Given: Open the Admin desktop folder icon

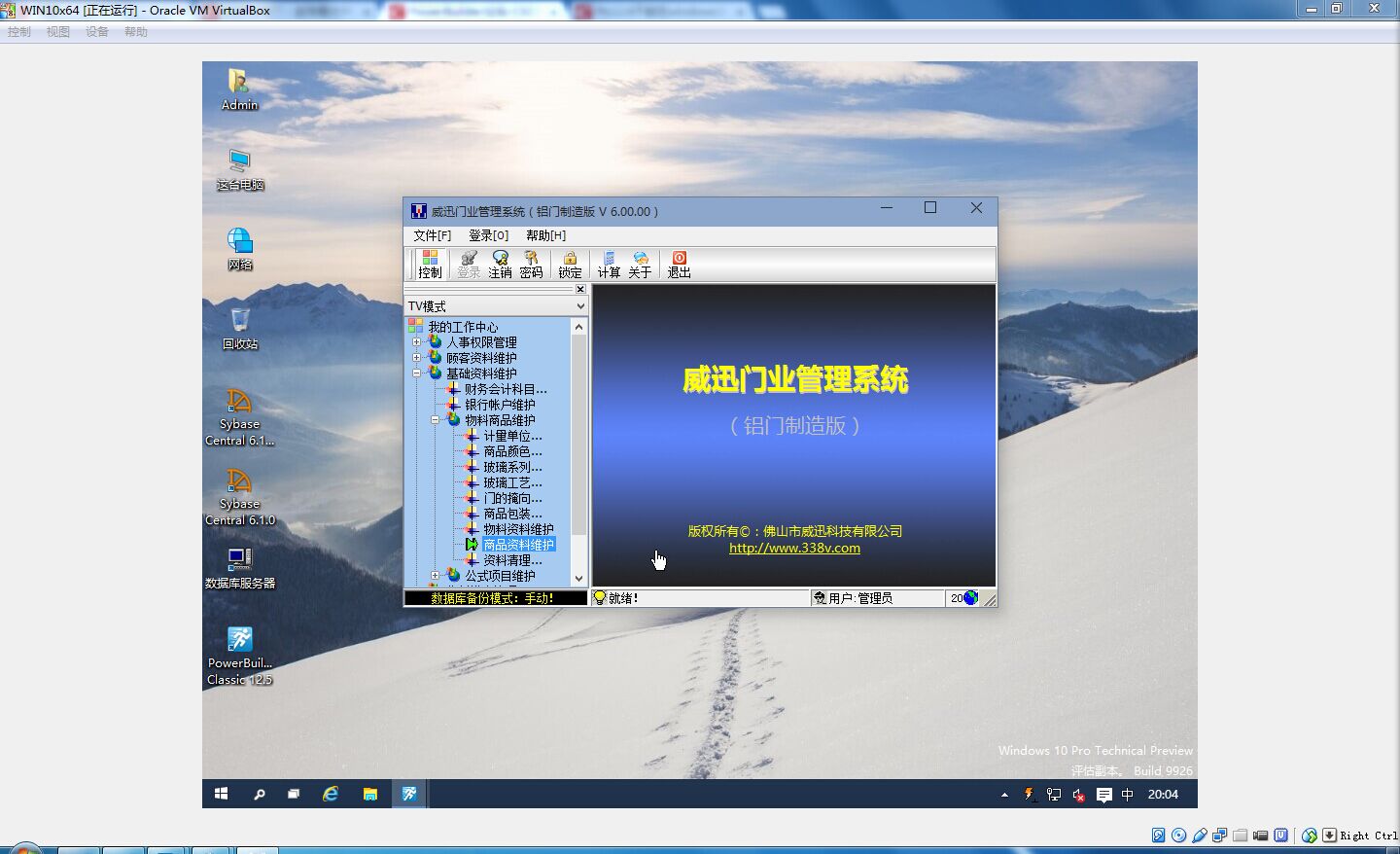Looking at the screenshot, I should [x=239, y=89].
